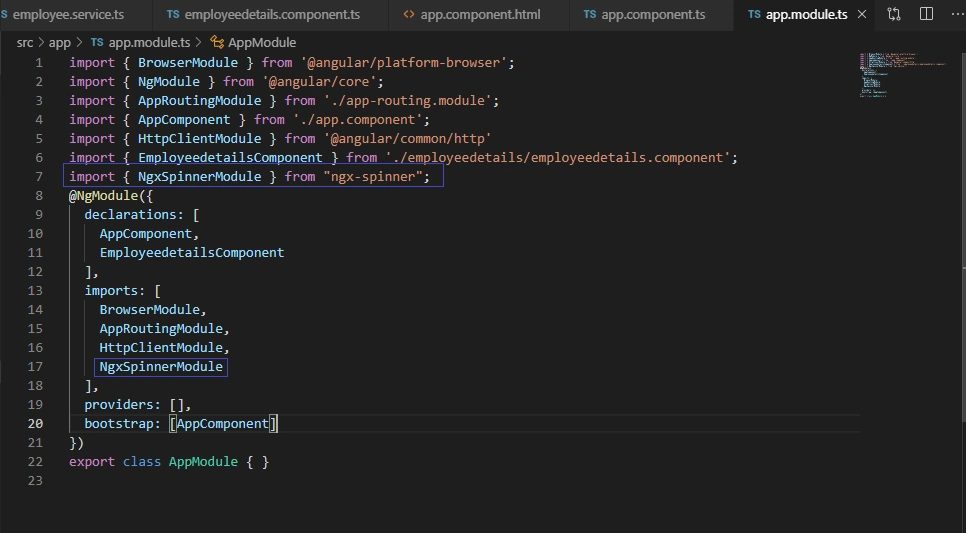Split the editor to the right
966x533 pixels.
[x=926, y=14]
